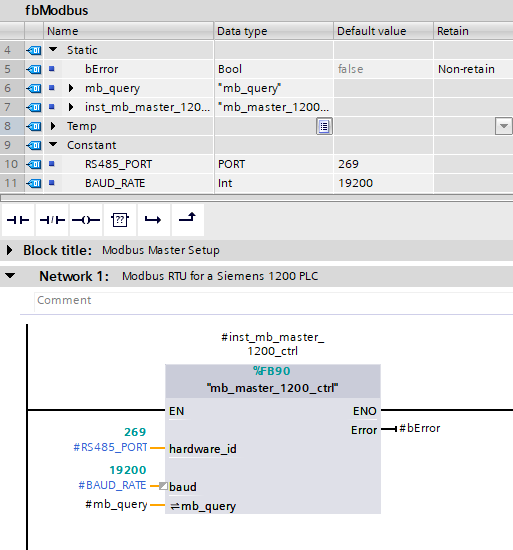Click the #BAUD_RATE operand

112,485
